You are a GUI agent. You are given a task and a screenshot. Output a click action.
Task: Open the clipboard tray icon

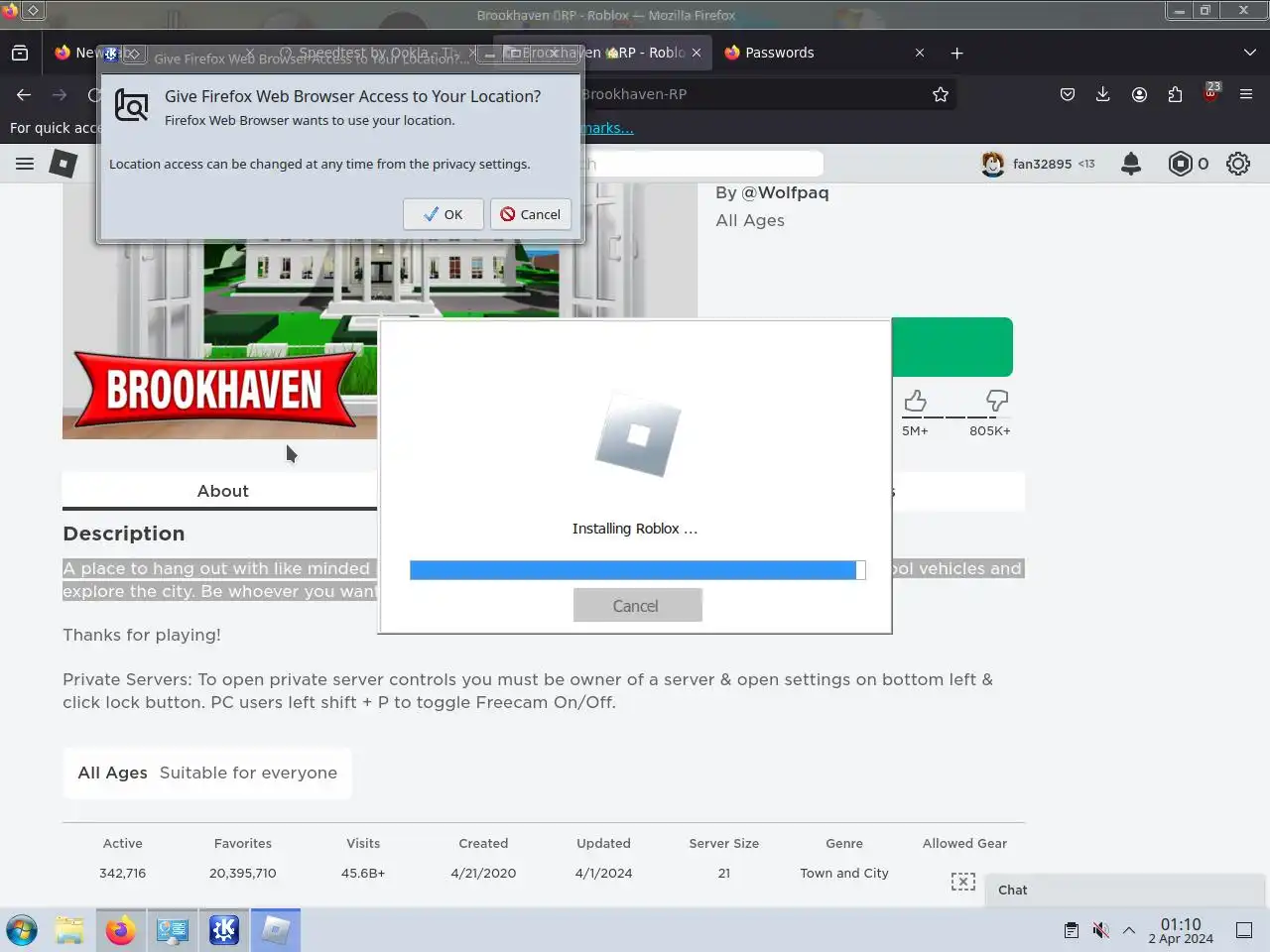coord(1072,930)
